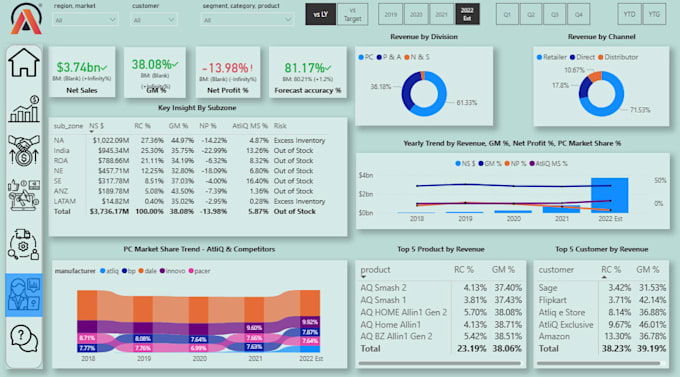
Task: Select the AQ Smash 2 product row
Action: [x=441, y=288]
